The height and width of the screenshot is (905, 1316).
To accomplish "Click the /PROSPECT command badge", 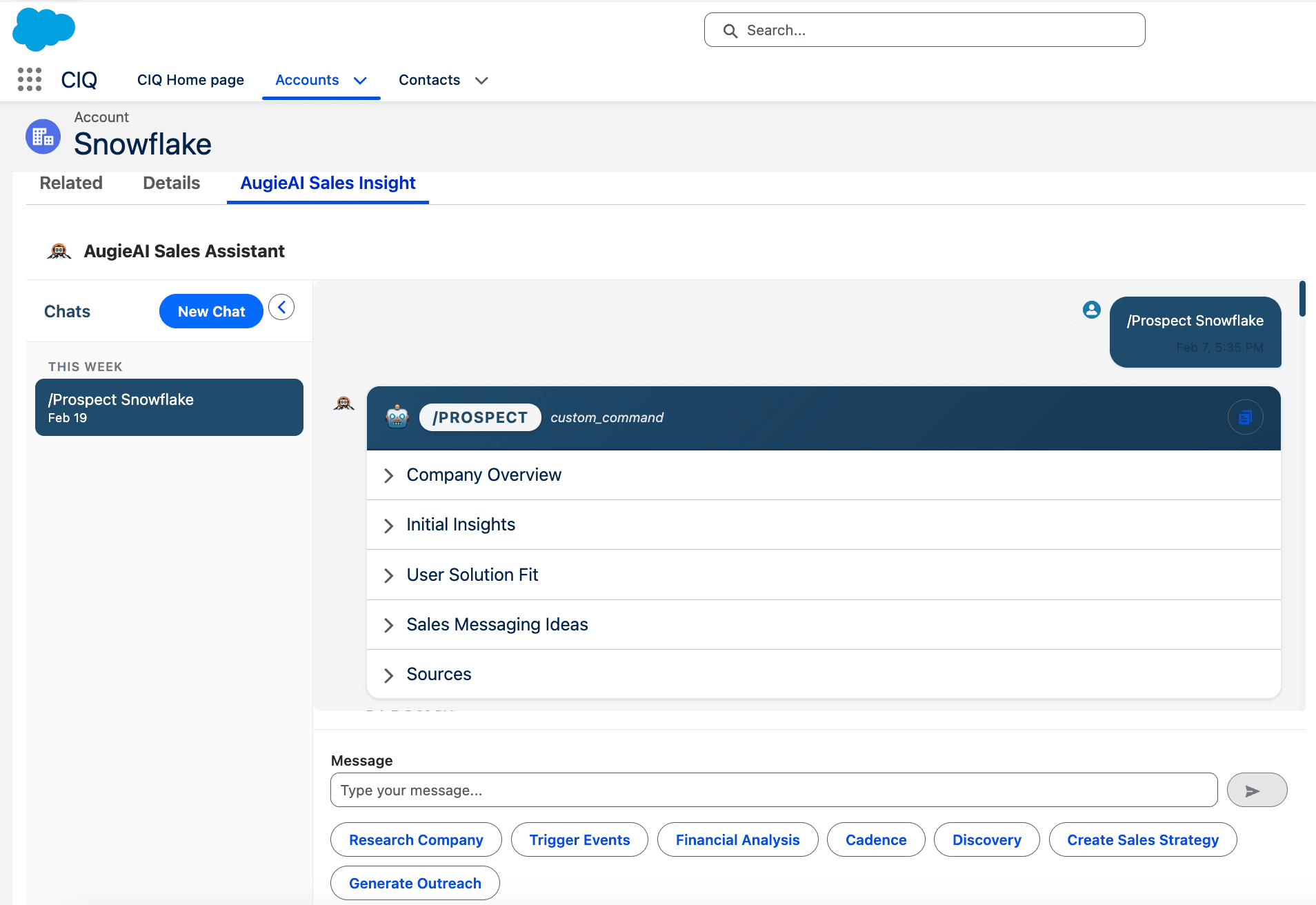I will tap(480, 417).
